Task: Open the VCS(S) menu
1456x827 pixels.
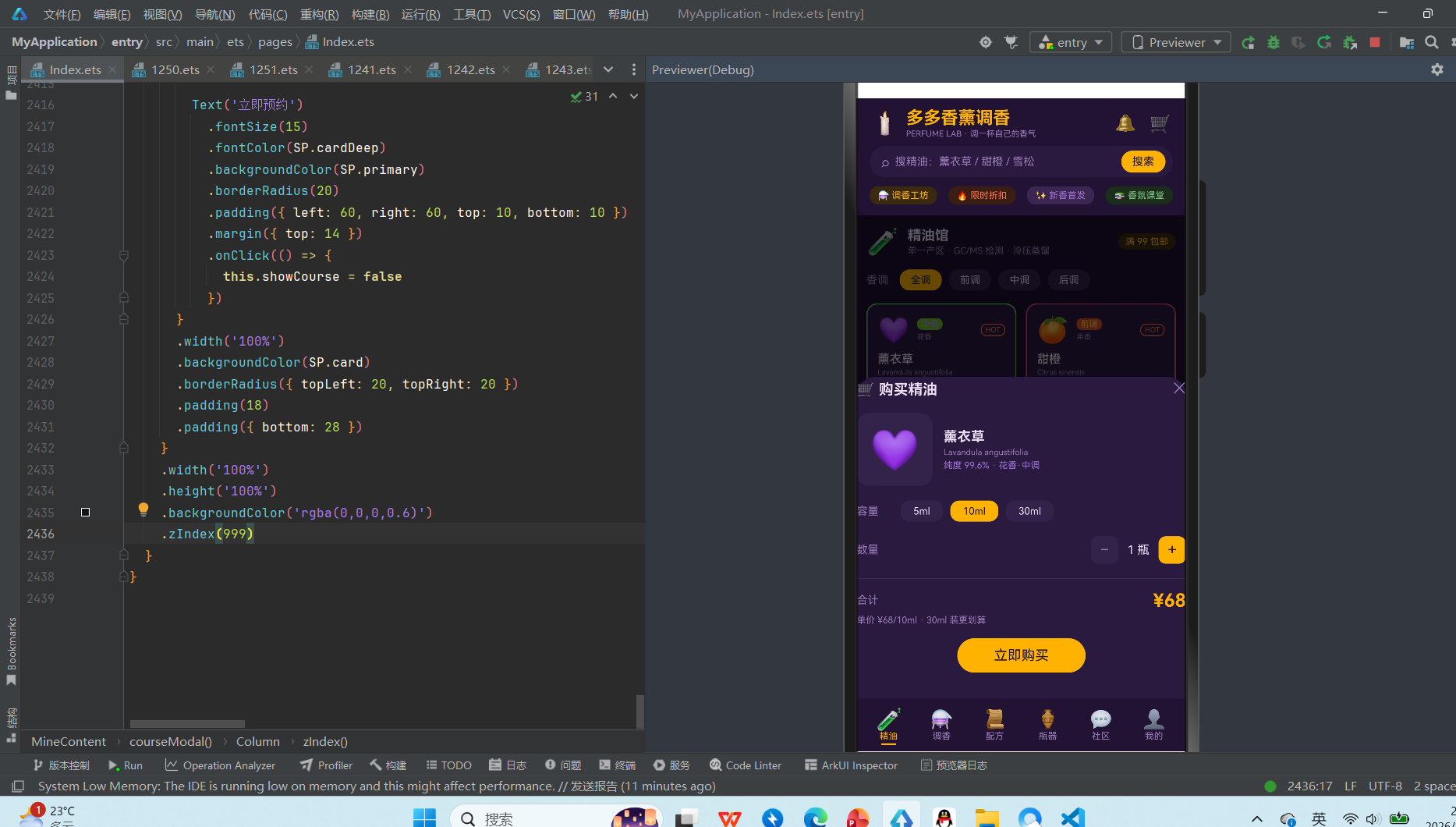Action: (x=522, y=14)
